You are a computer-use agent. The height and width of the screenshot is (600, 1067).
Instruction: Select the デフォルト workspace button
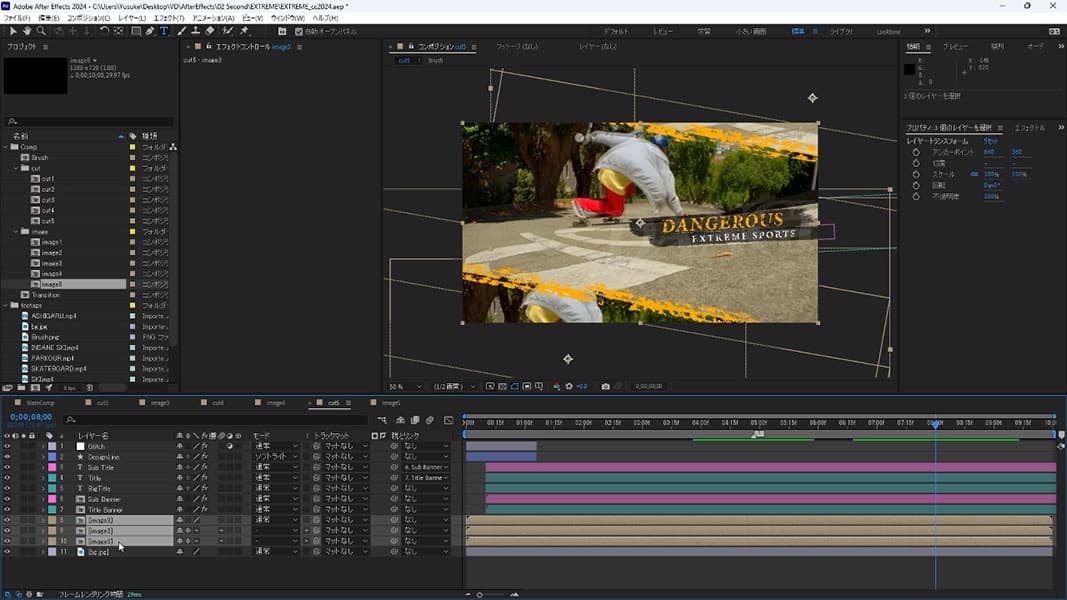coord(616,31)
